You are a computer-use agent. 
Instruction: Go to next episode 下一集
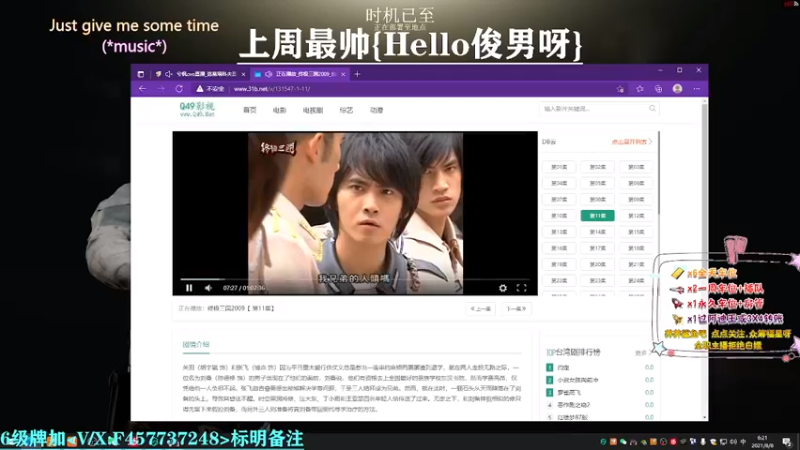[x=516, y=309]
